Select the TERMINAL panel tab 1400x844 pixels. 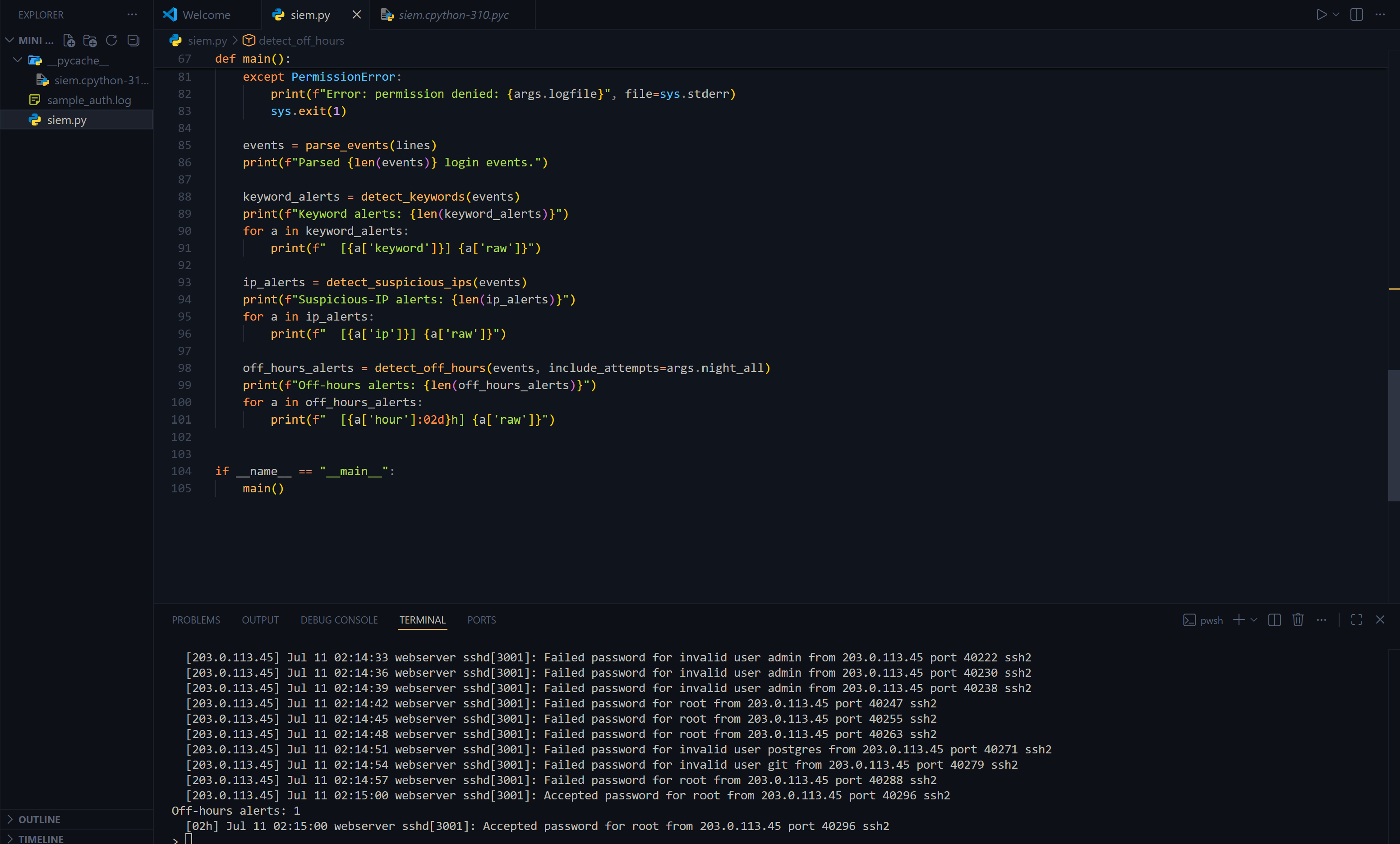422,619
